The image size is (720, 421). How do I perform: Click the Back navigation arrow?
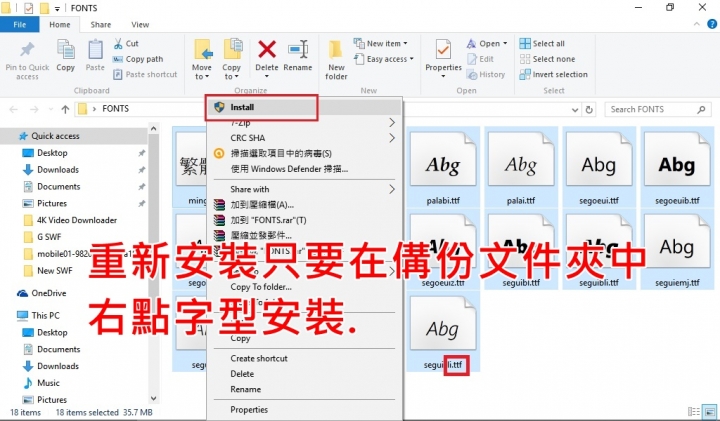[x=14, y=109]
